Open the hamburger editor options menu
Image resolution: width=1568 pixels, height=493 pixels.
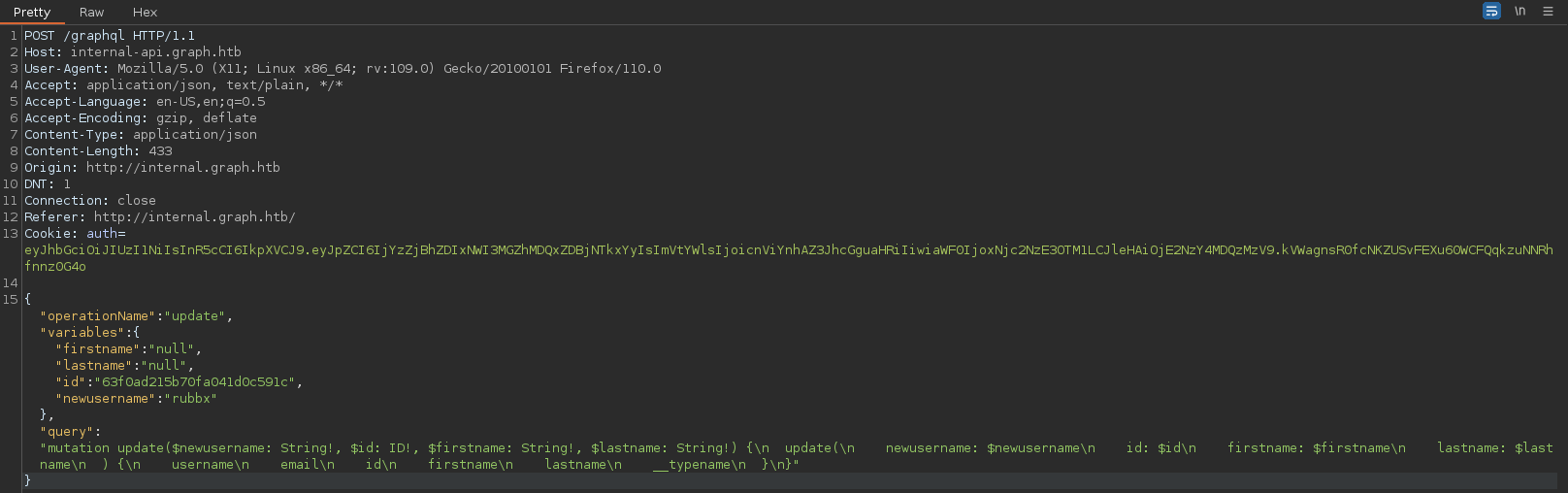[x=1548, y=11]
